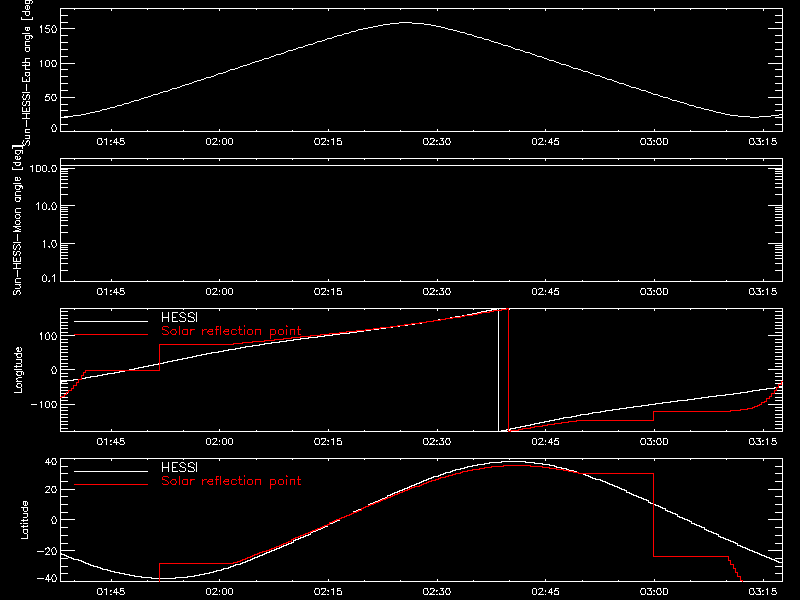Click red legend line sample in Latitude plot
Image resolution: width=800 pixels, height=600 pixels.
(111, 484)
